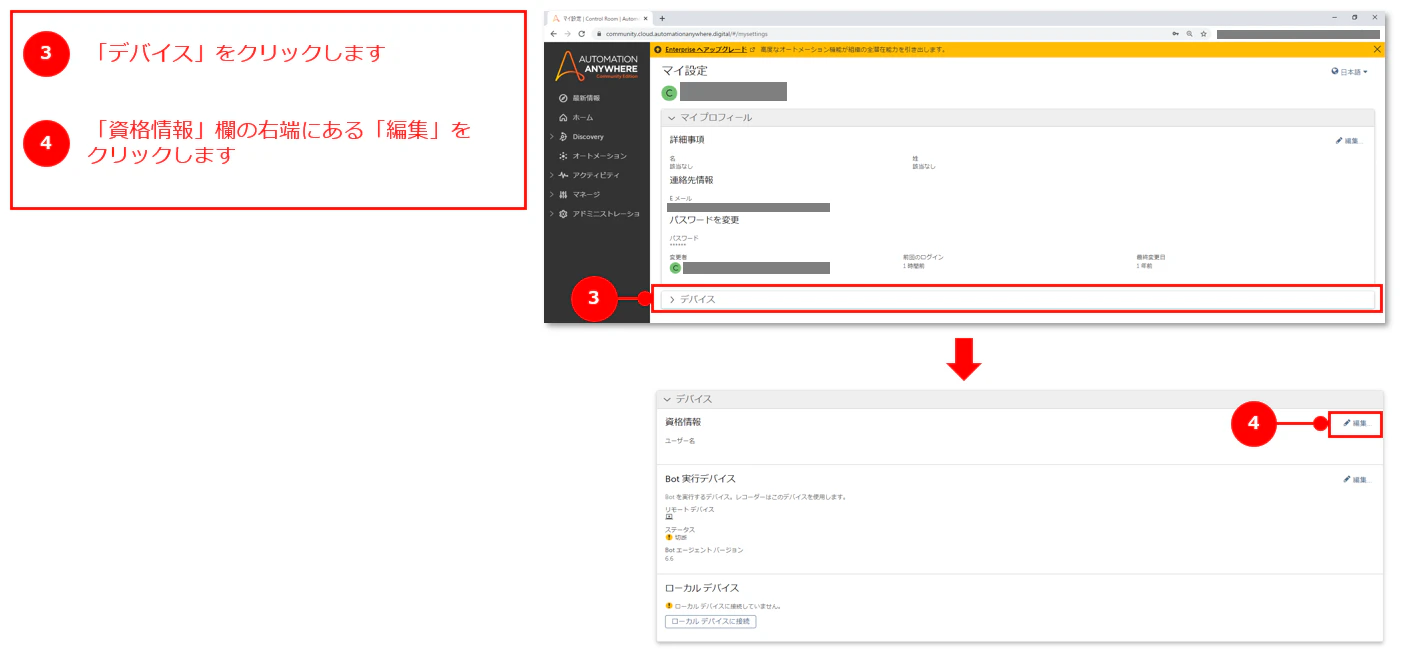
Task: Click the Enterprise へアップグレード link
Action: click(706, 49)
